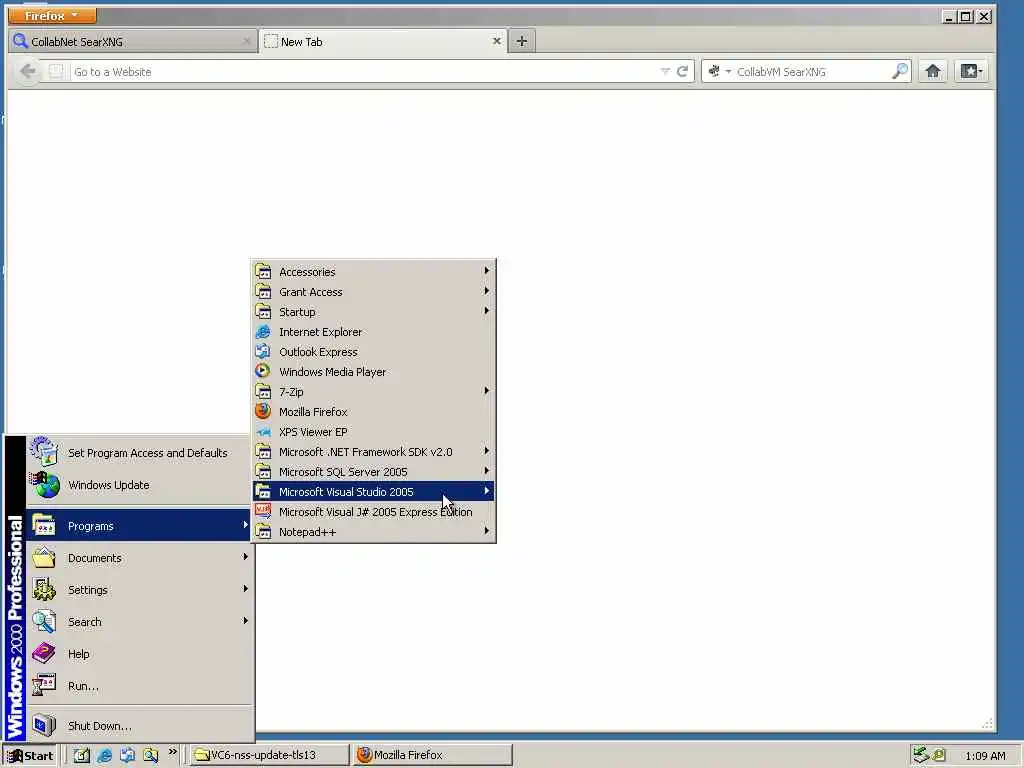Screen dimensions: 1024x768
Task: Open Microsoft SQL Server 2005 folder
Action: (x=374, y=472)
